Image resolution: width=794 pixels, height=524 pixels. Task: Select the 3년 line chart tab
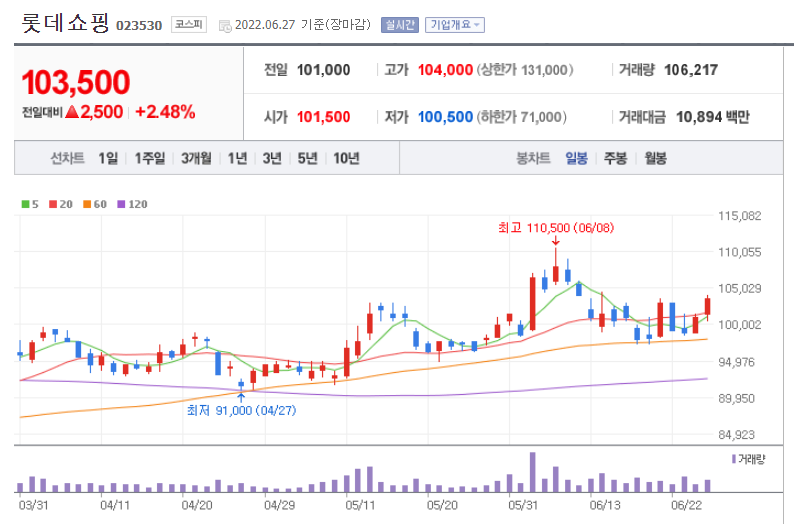[272, 158]
